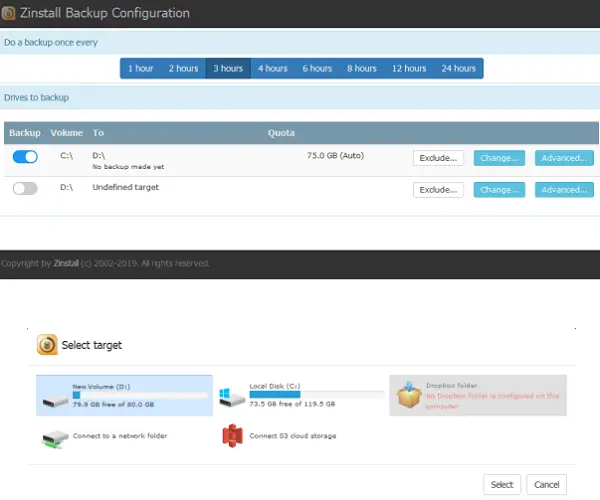
Task: Enable backup toggle for D:\ volume
Action: [x=25, y=188]
